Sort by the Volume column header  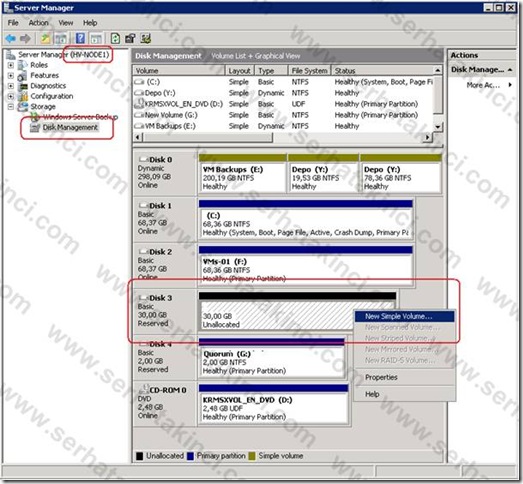(179, 71)
